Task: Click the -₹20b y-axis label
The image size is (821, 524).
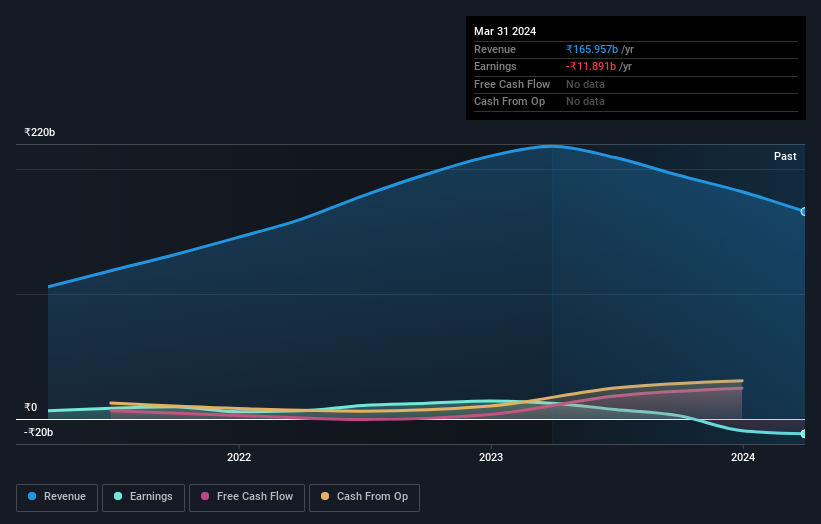Action: pyautogui.click(x=38, y=432)
